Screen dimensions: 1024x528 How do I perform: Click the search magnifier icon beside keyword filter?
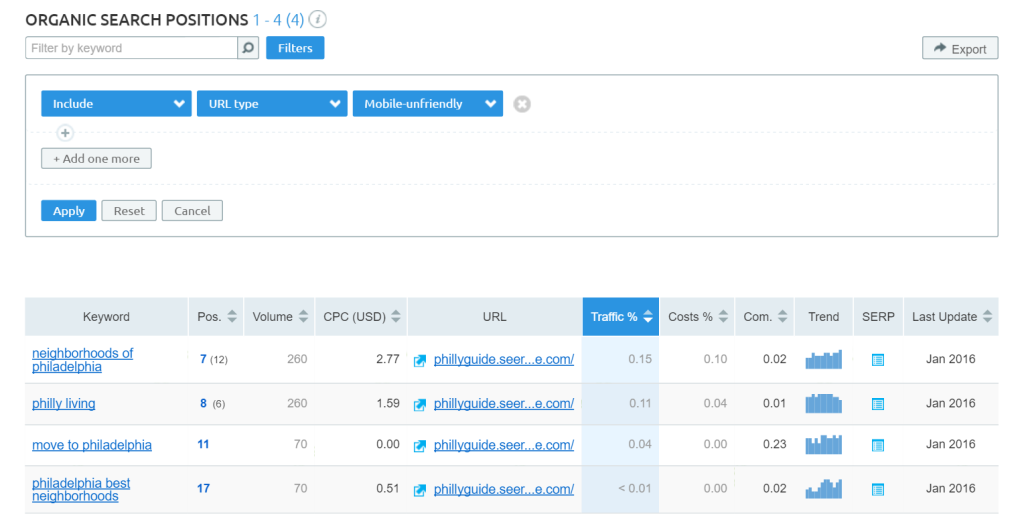[248, 48]
